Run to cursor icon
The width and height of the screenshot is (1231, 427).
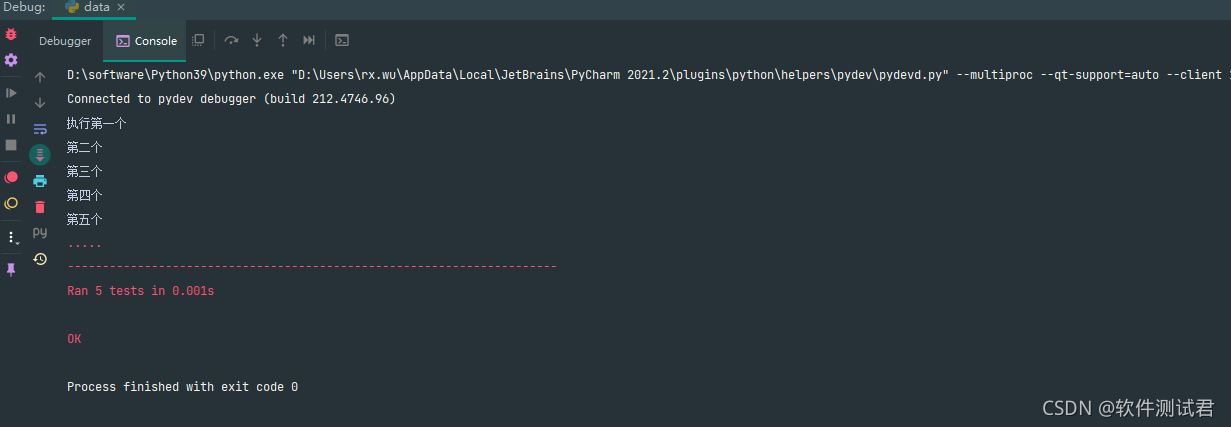309,40
